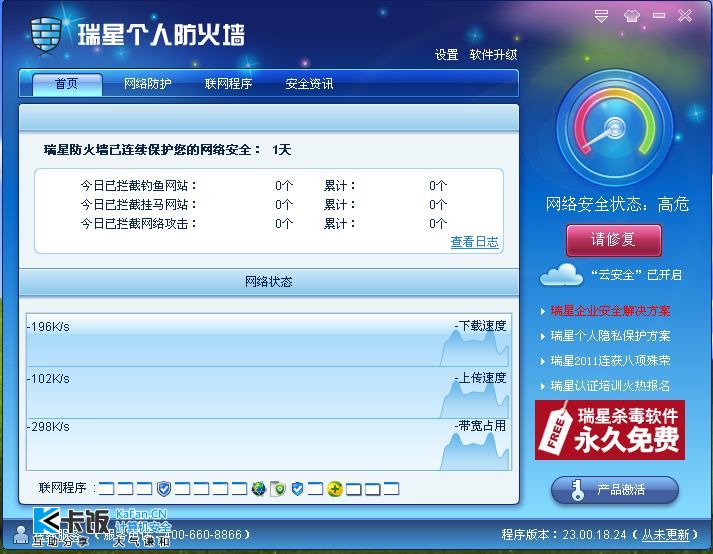Click the blue shield icon left of the globe

(x=164, y=489)
